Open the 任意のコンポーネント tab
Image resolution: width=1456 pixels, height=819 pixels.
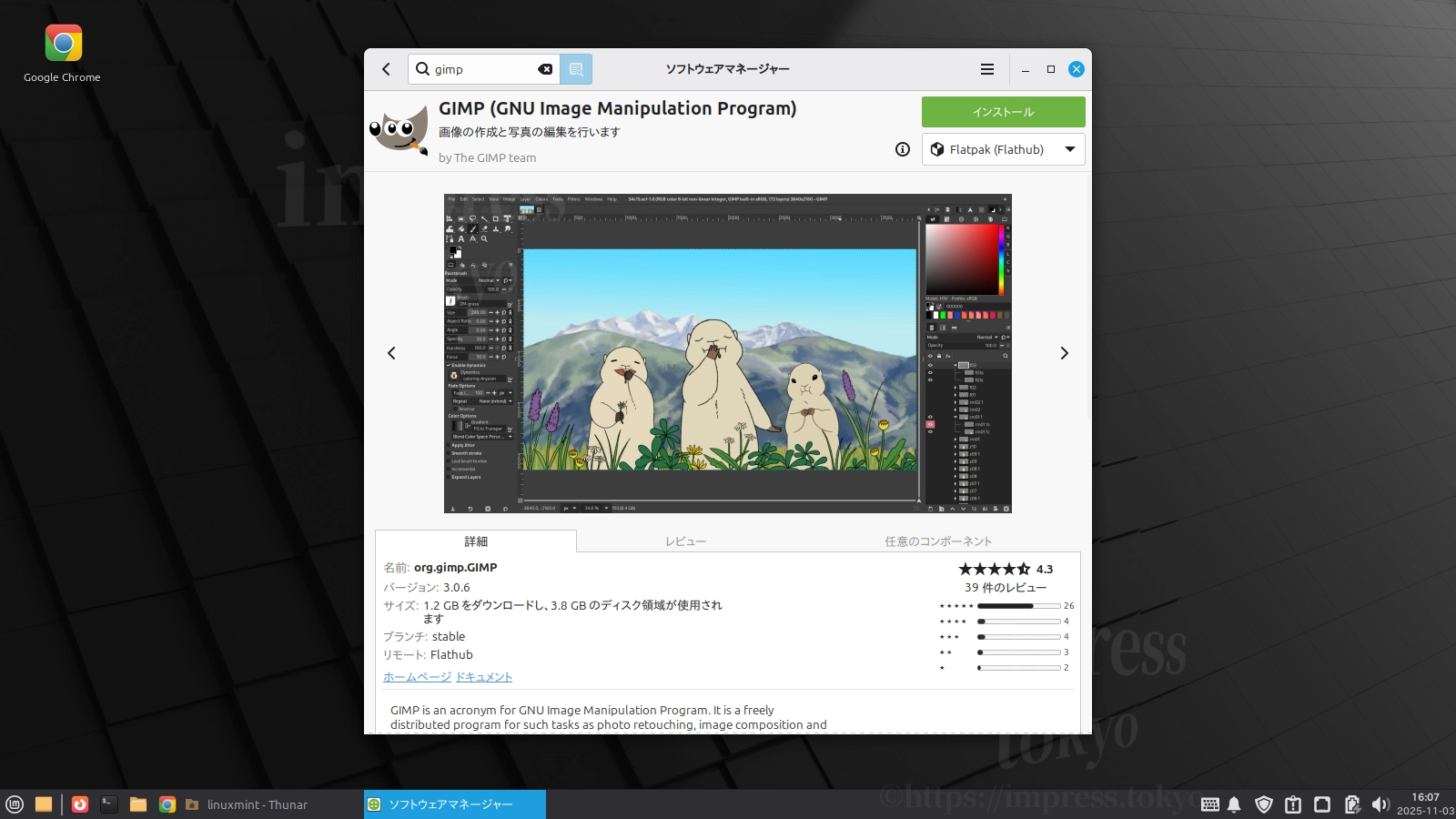pyautogui.click(x=938, y=541)
